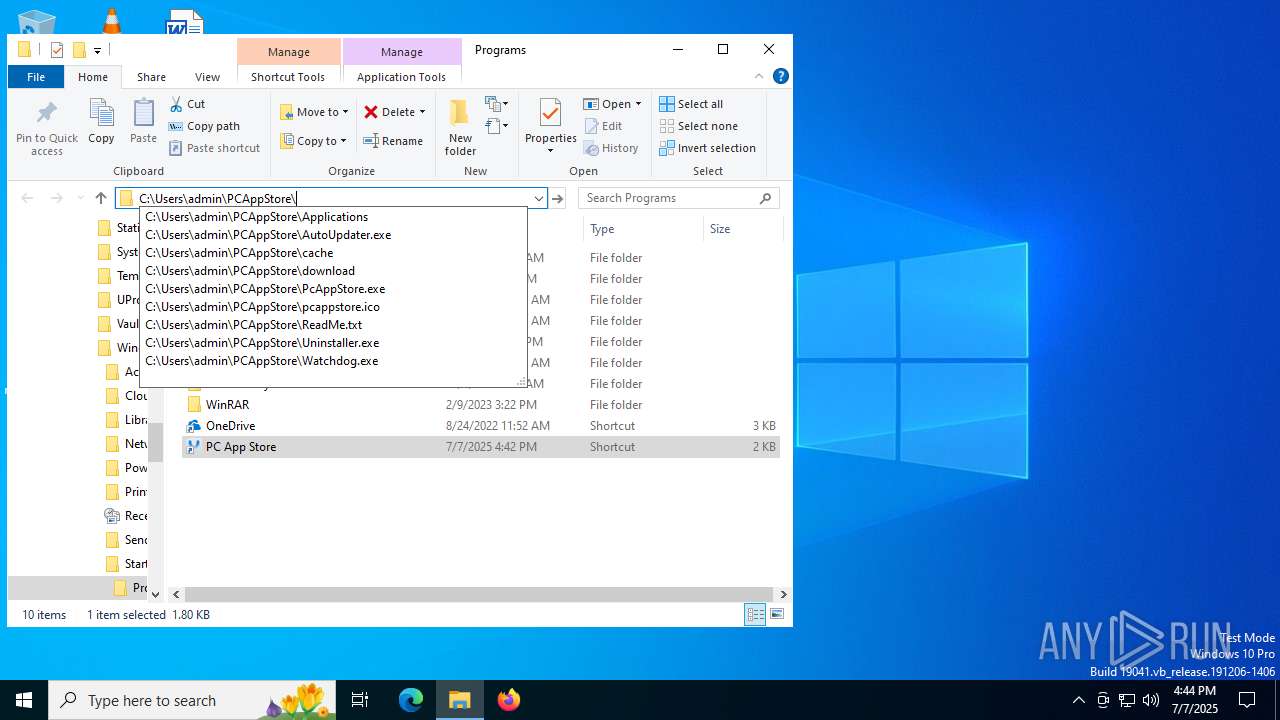1280x720 pixels.
Task: Select the download path suggestion
Action: coord(333,271)
